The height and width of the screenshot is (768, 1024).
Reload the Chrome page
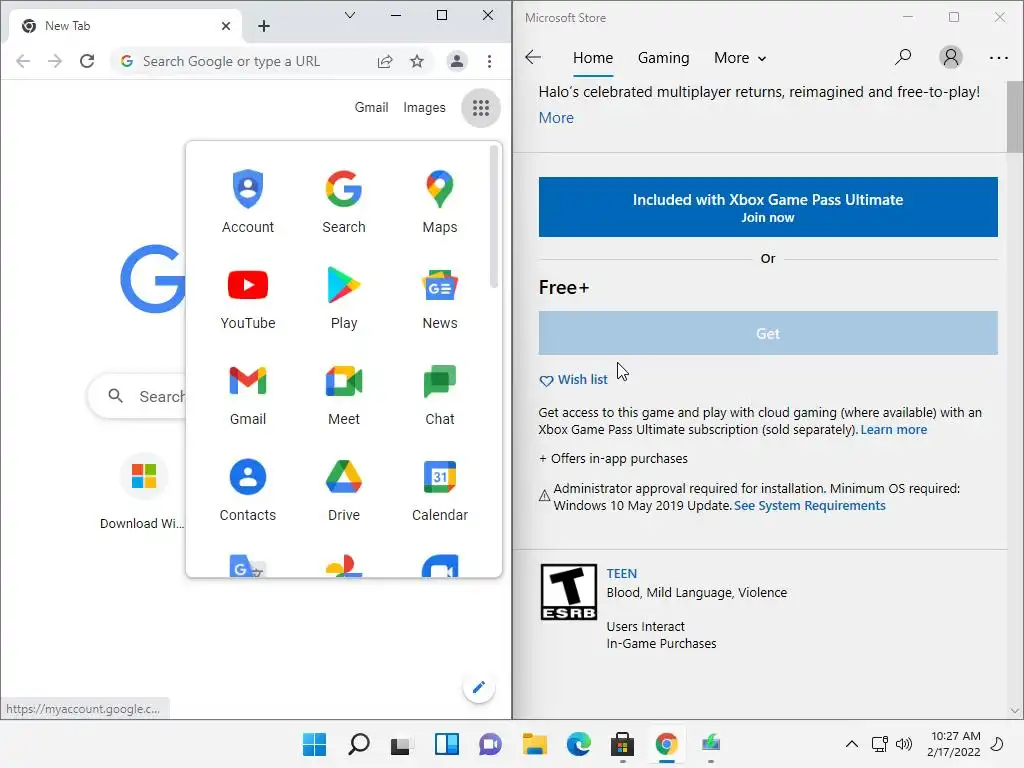[87, 61]
